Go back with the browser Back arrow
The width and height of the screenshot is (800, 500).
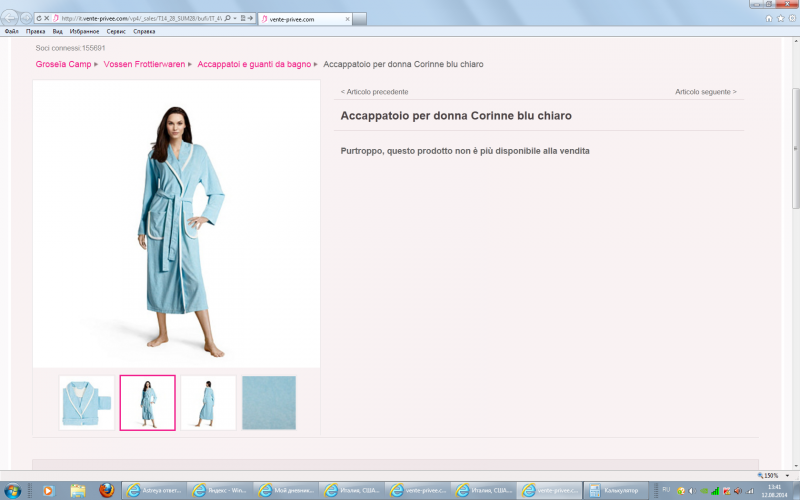(x=10, y=18)
